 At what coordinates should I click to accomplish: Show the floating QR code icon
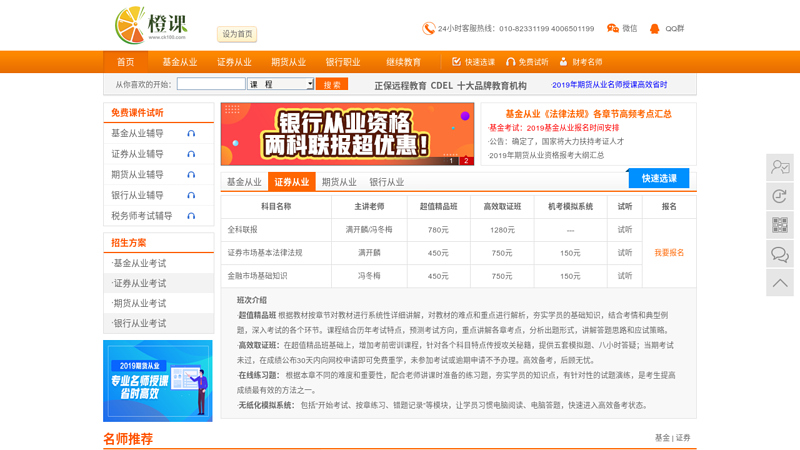(x=780, y=225)
